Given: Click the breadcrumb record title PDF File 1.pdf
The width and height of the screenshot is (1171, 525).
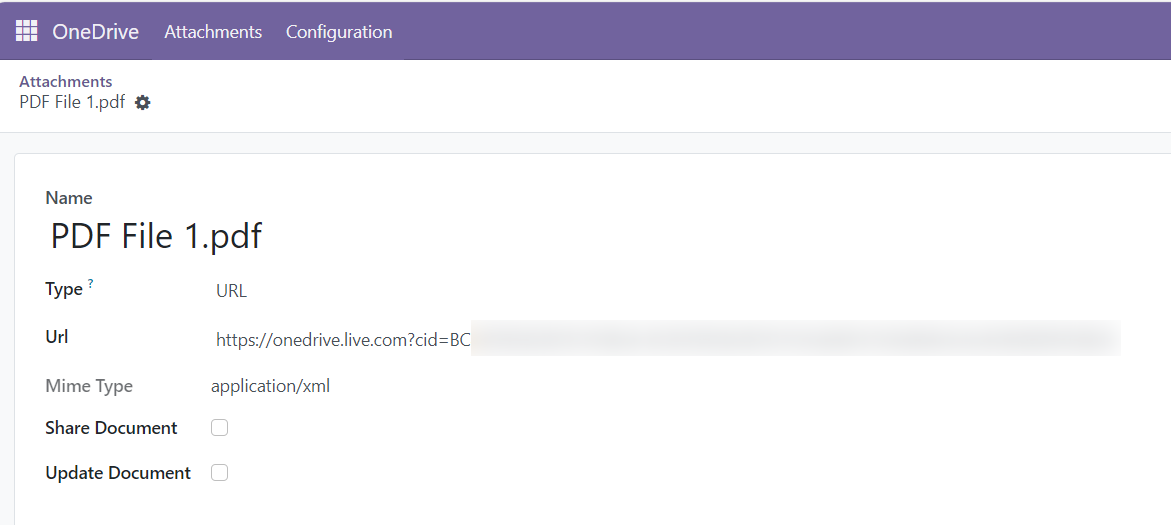Looking at the screenshot, I should tap(72, 102).
